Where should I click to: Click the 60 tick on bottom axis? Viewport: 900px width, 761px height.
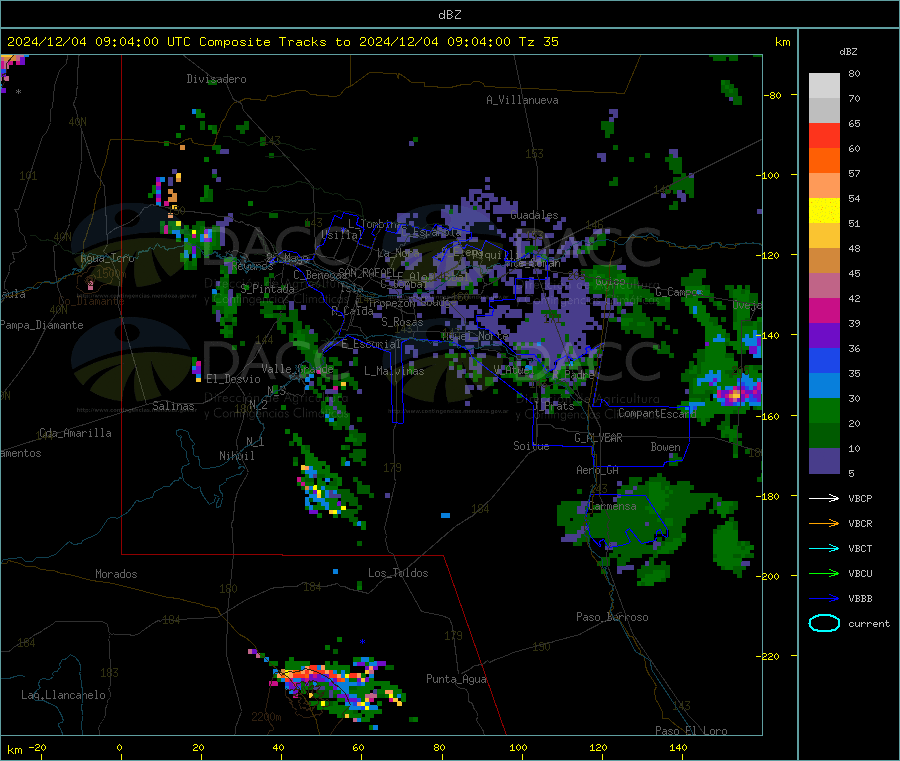(x=358, y=747)
